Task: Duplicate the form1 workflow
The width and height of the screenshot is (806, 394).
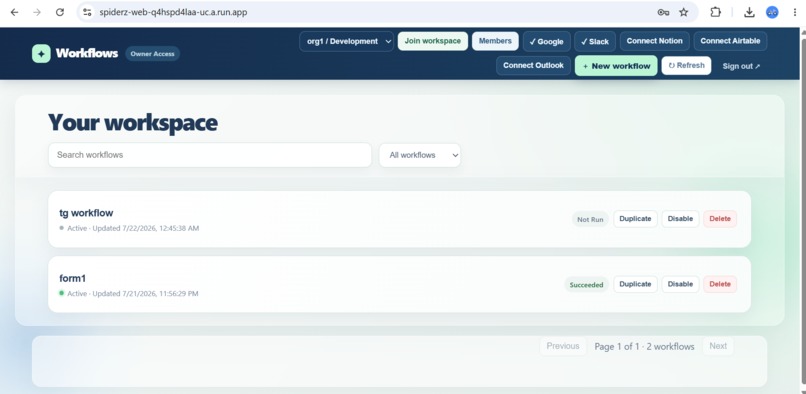Action: 635,284
